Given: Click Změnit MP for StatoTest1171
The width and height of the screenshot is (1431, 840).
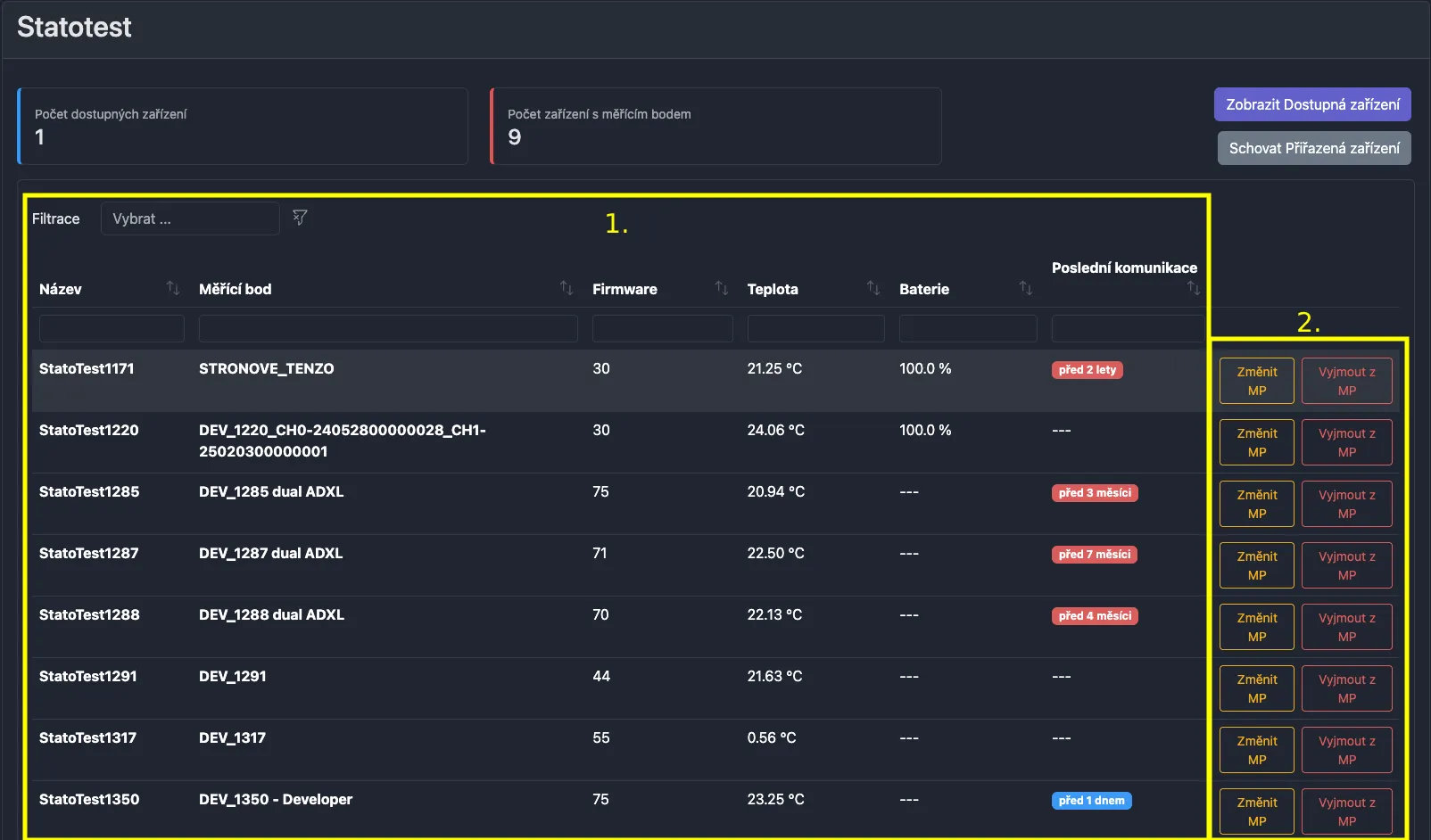Looking at the screenshot, I should [1256, 381].
